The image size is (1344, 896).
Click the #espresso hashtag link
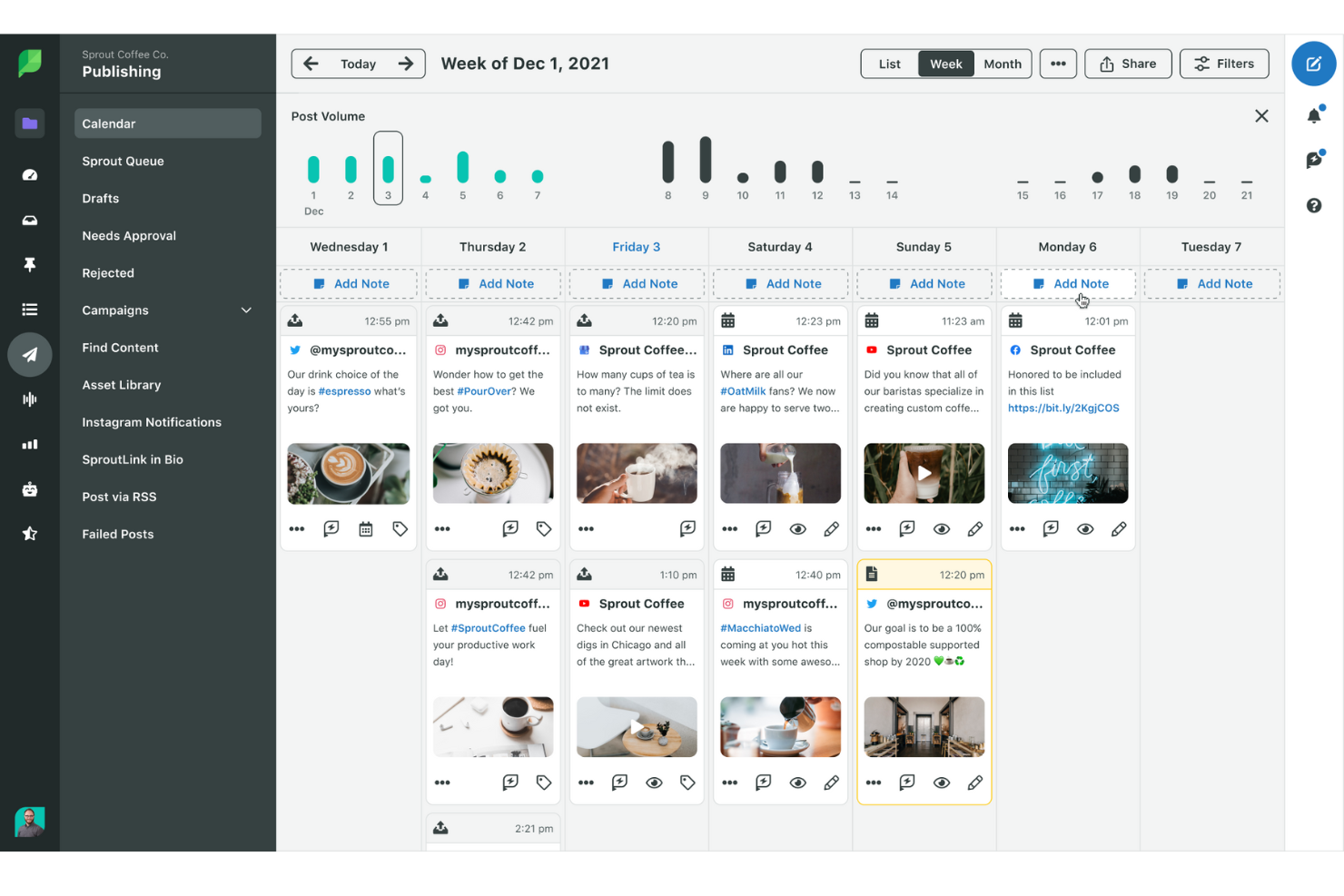344,391
